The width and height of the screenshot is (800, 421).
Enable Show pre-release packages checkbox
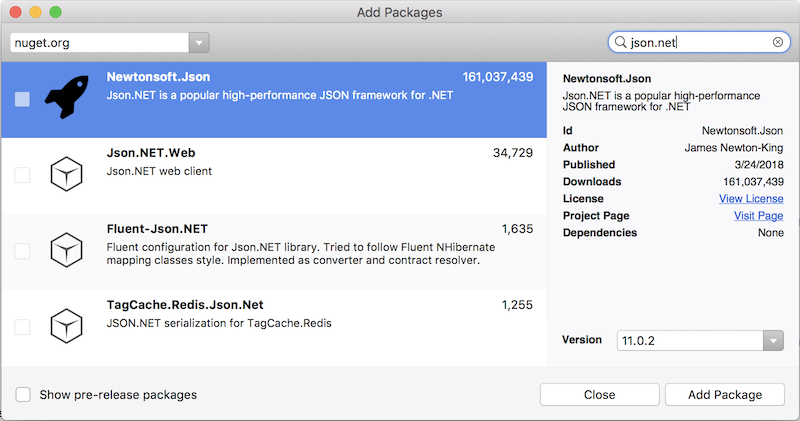[x=23, y=394]
